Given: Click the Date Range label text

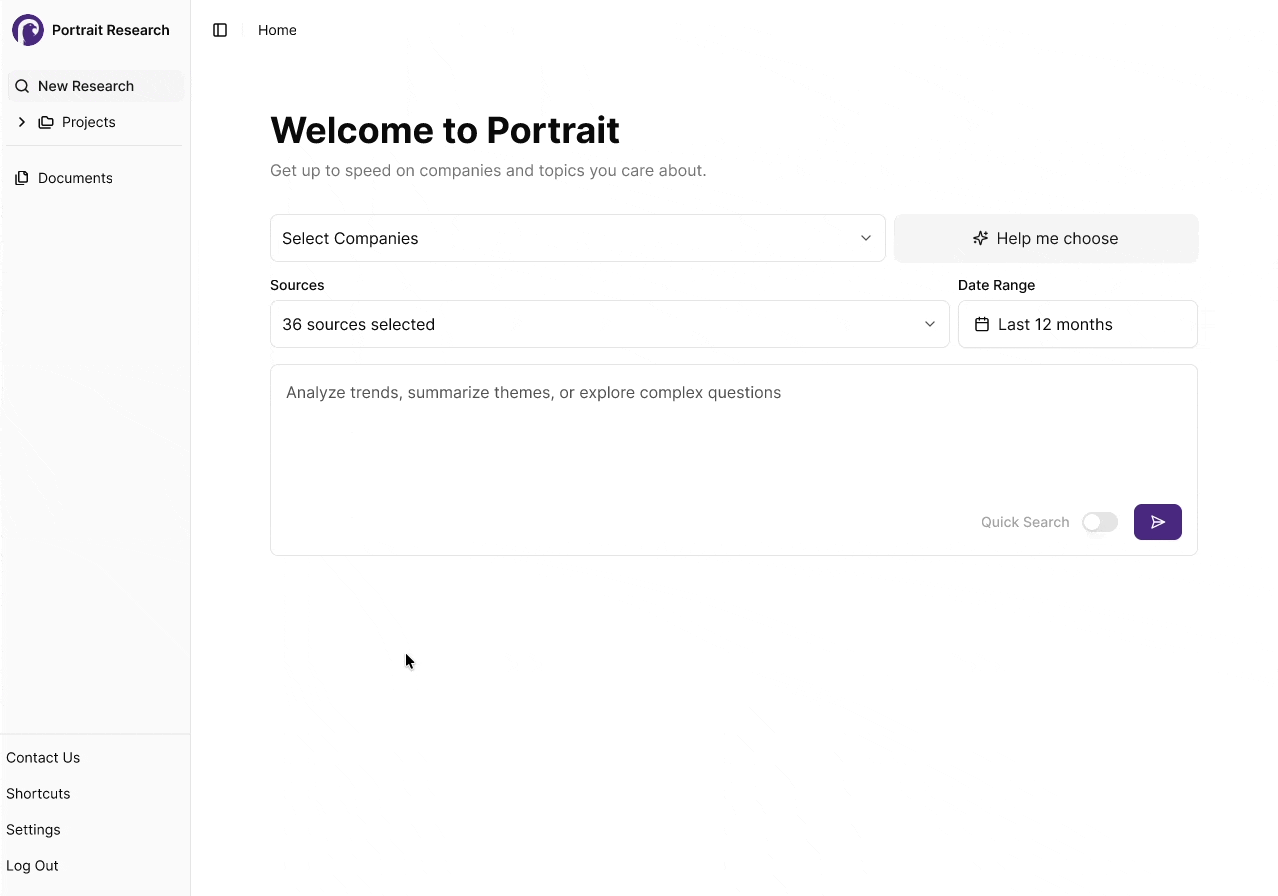Looking at the screenshot, I should coord(997,285).
